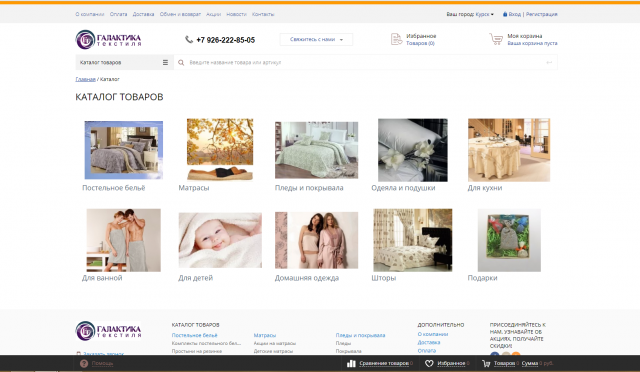
Task: Open the Акции top menu item
Action: 213,14
